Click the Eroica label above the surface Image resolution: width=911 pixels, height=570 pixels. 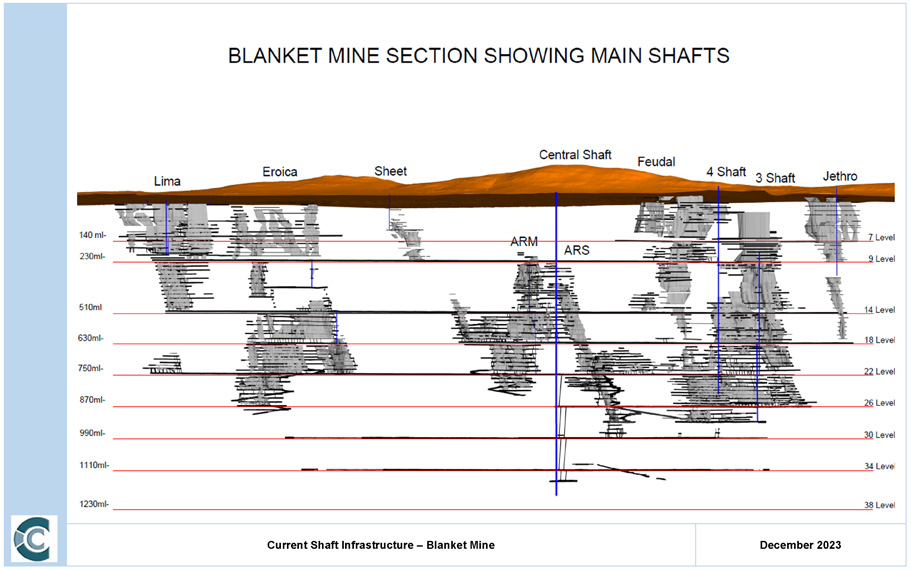pyautogui.click(x=280, y=172)
